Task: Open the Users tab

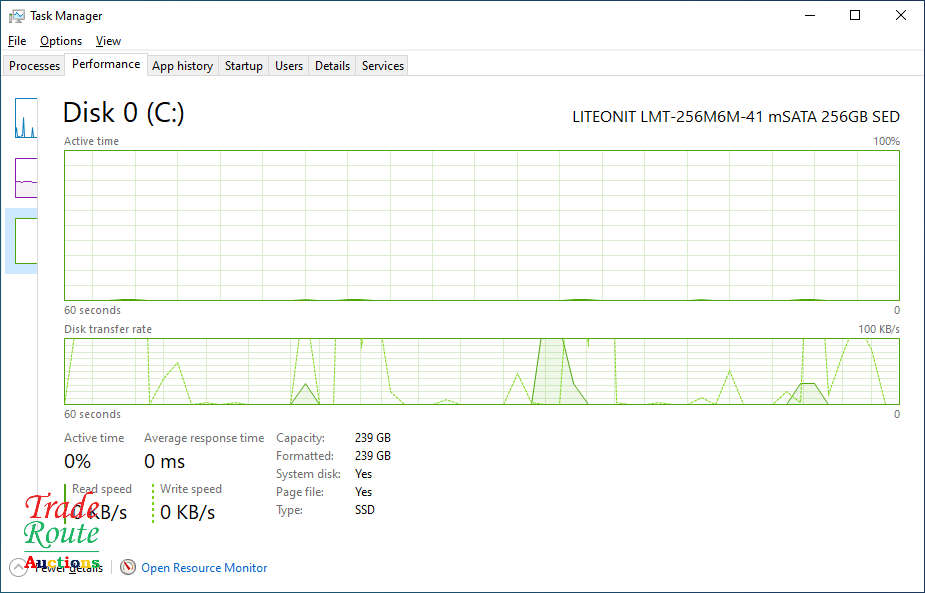Action: [289, 66]
